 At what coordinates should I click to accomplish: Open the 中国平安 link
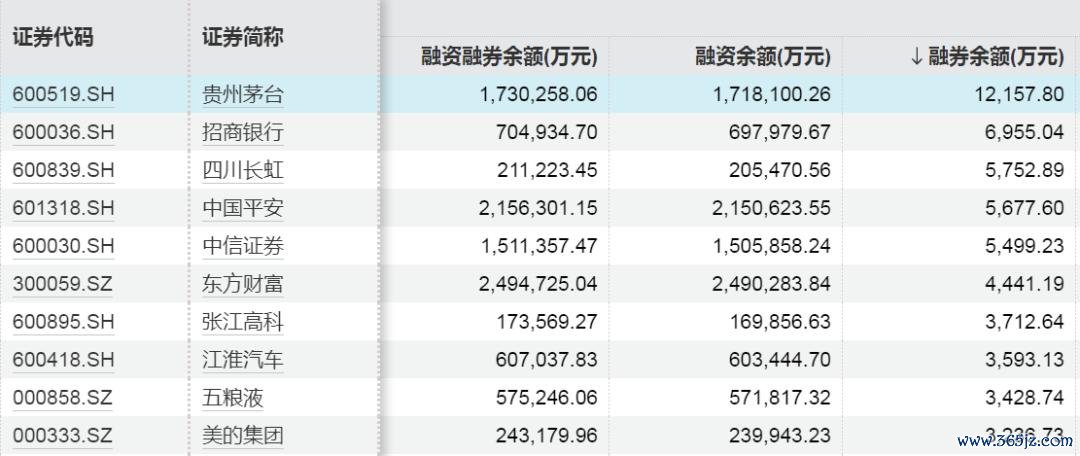242,208
